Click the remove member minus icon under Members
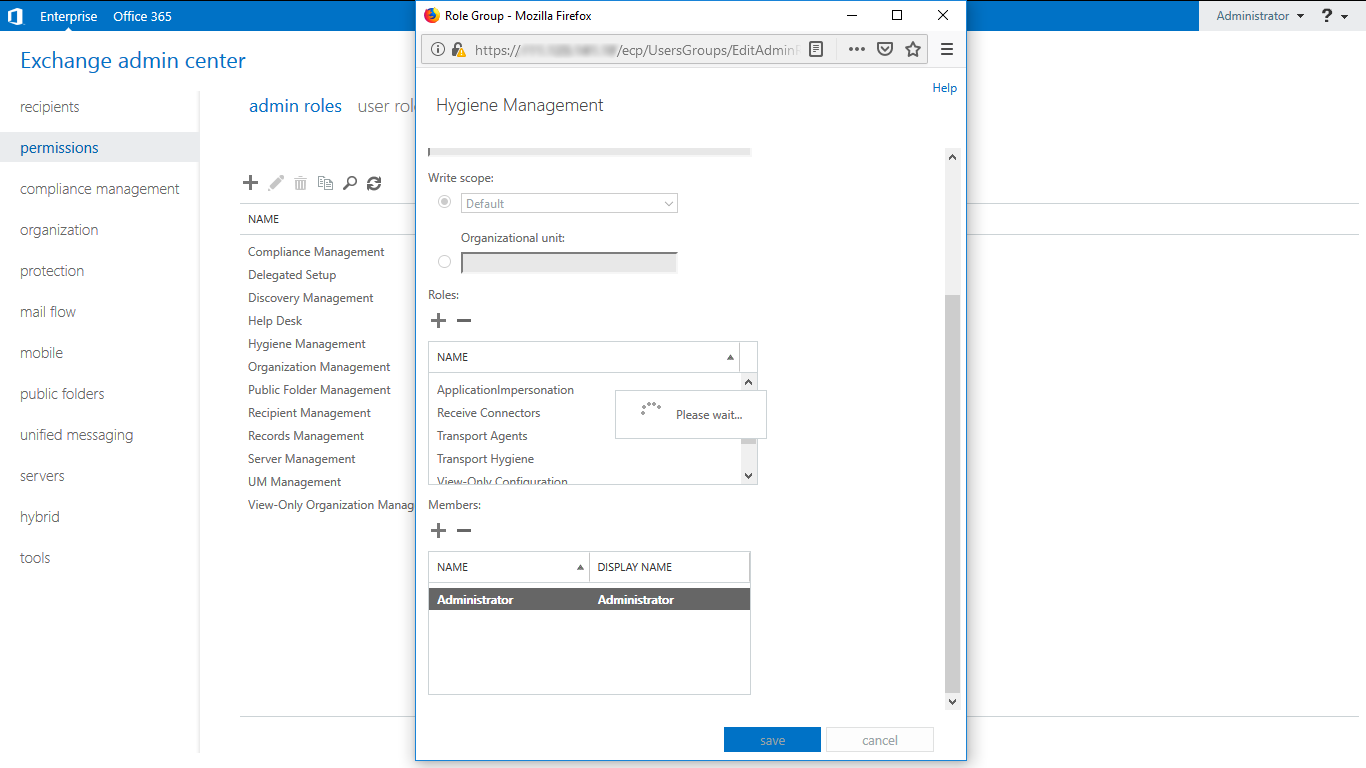 coord(464,531)
